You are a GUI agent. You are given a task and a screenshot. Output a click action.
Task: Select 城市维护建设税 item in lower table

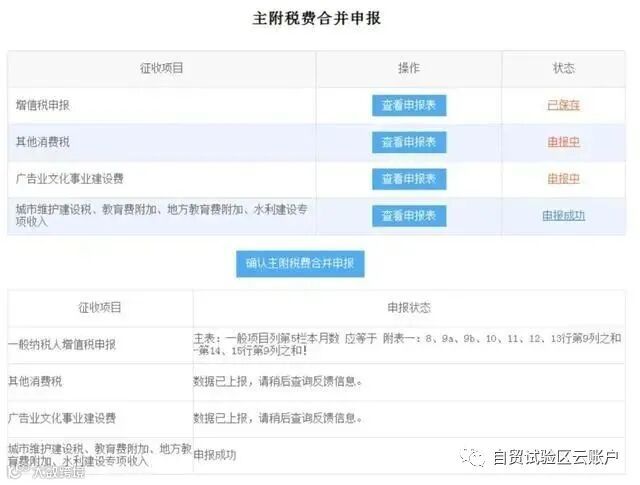(100, 455)
